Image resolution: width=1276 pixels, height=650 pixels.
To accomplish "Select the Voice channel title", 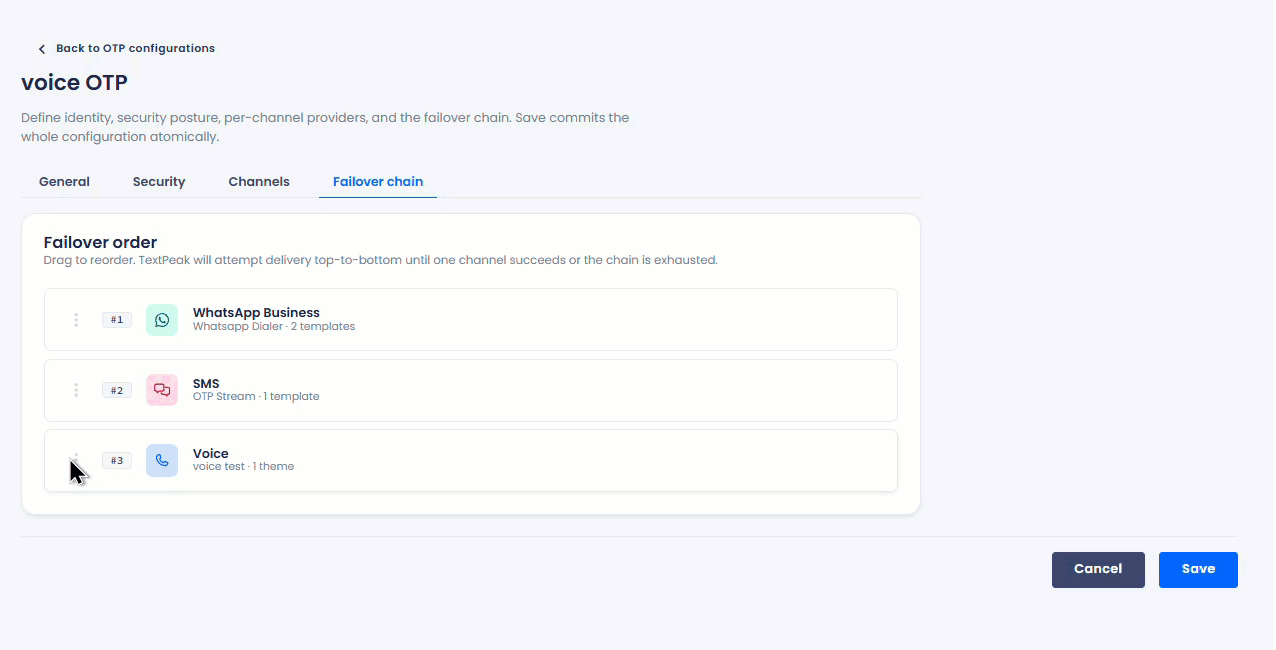I will click(x=211, y=453).
